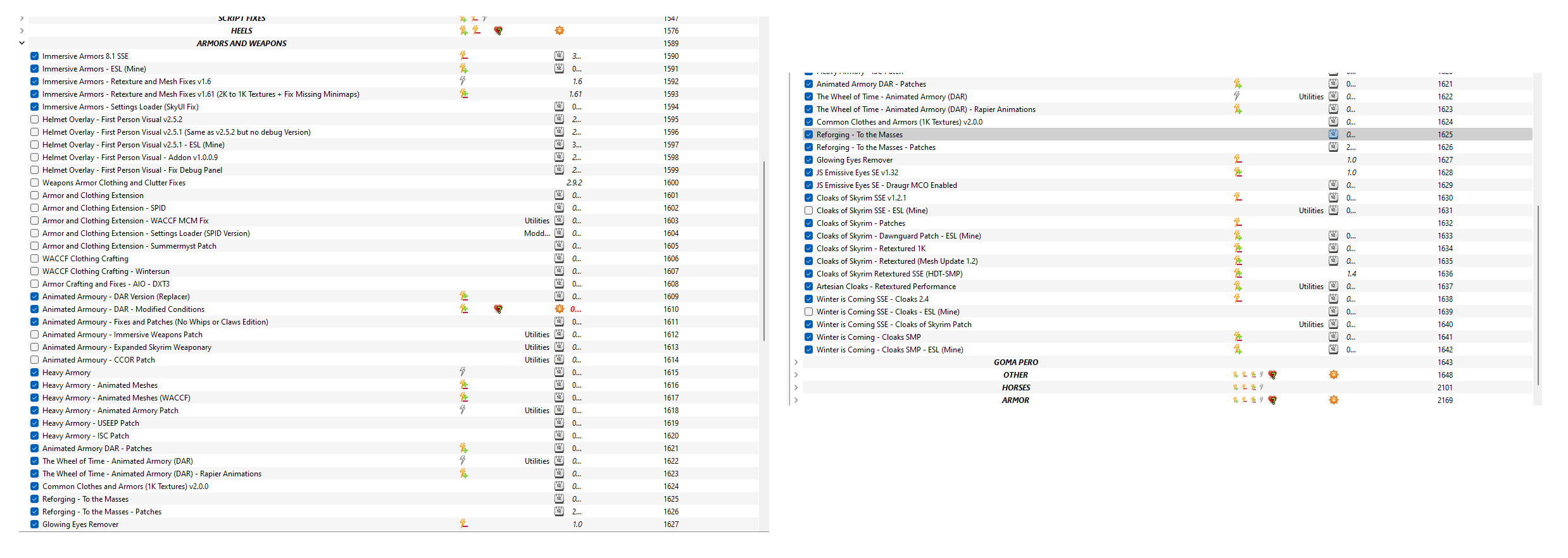This screenshot has width=1568, height=558.
Task: Click the heart flag on Animated Armoury - DAR - Modified Conditions
Action: (x=498, y=309)
